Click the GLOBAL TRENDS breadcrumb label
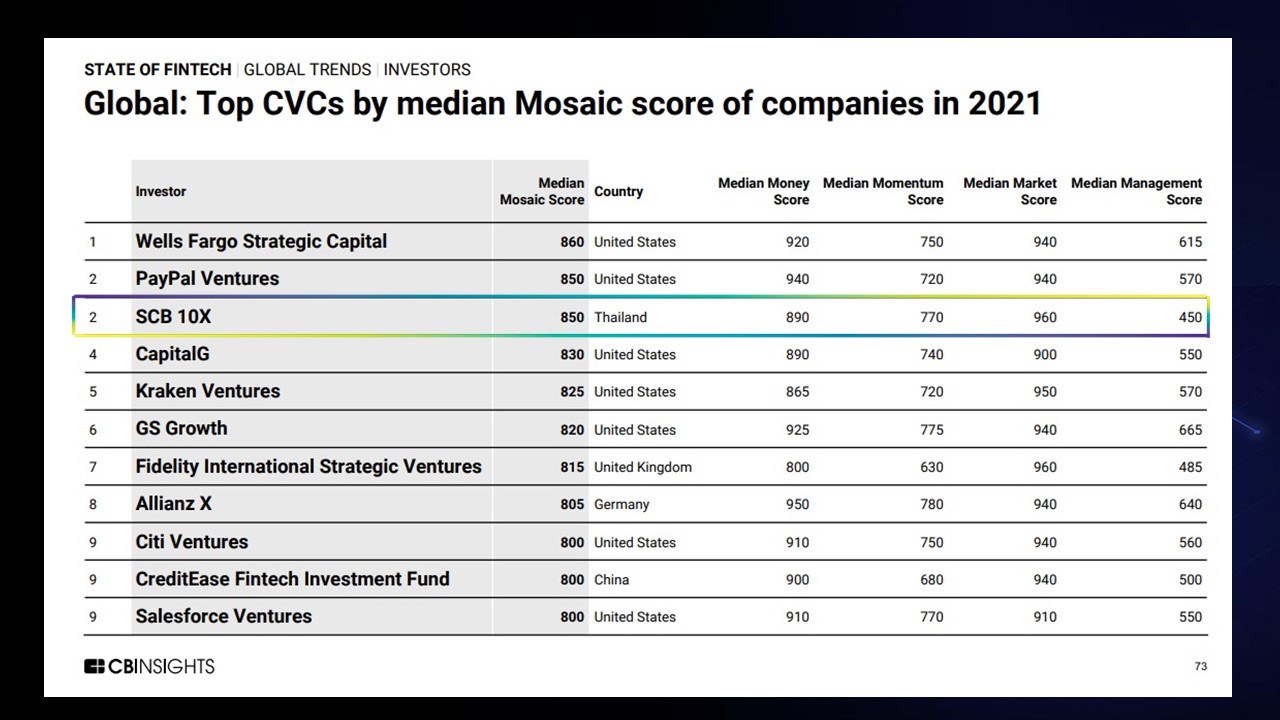Image resolution: width=1280 pixels, height=720 pixels. tap(307, 70)
